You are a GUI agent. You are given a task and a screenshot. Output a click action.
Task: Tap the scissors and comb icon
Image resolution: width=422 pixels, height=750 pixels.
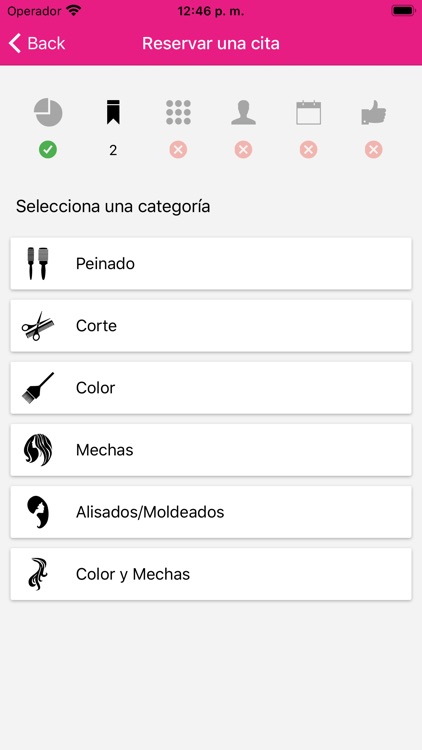38,326
